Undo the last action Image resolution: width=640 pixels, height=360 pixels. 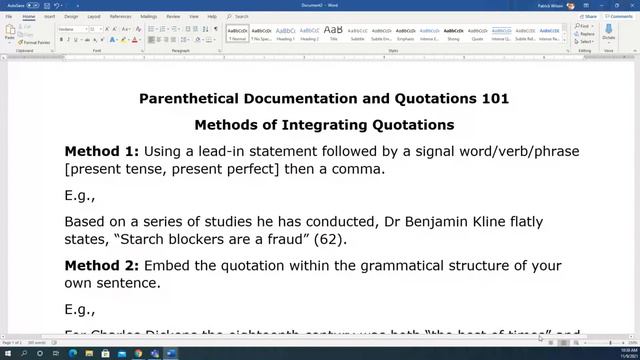point(57,6)
